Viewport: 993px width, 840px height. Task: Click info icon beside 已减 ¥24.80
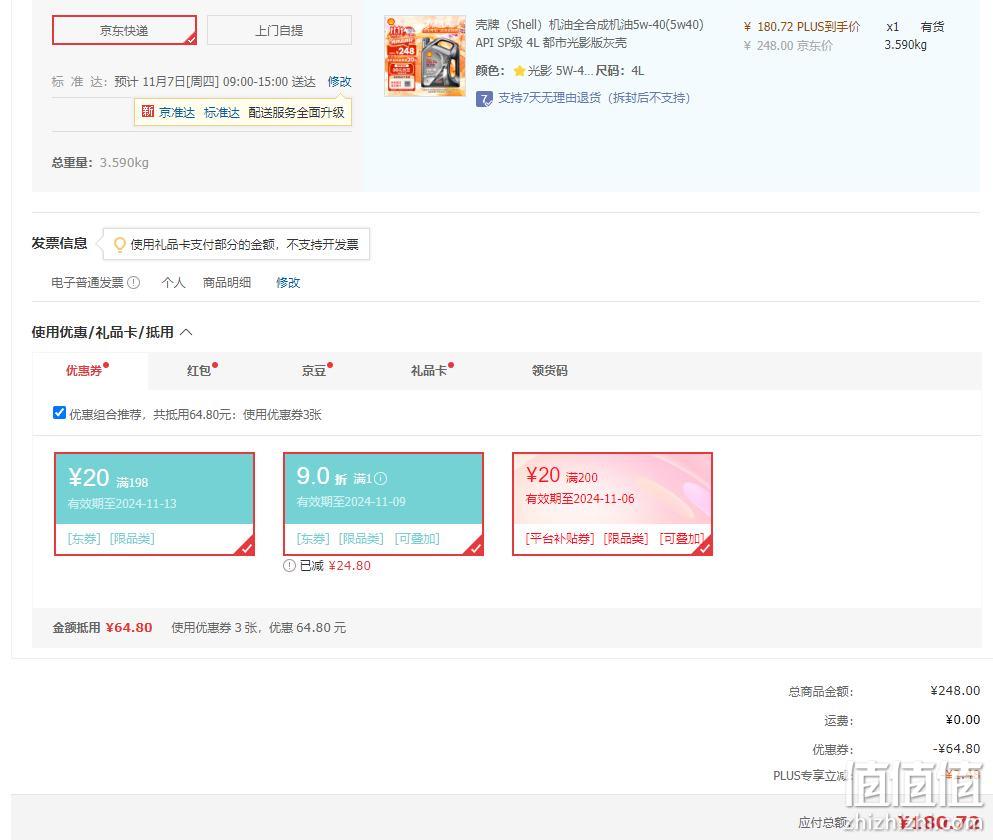point(289,566)
